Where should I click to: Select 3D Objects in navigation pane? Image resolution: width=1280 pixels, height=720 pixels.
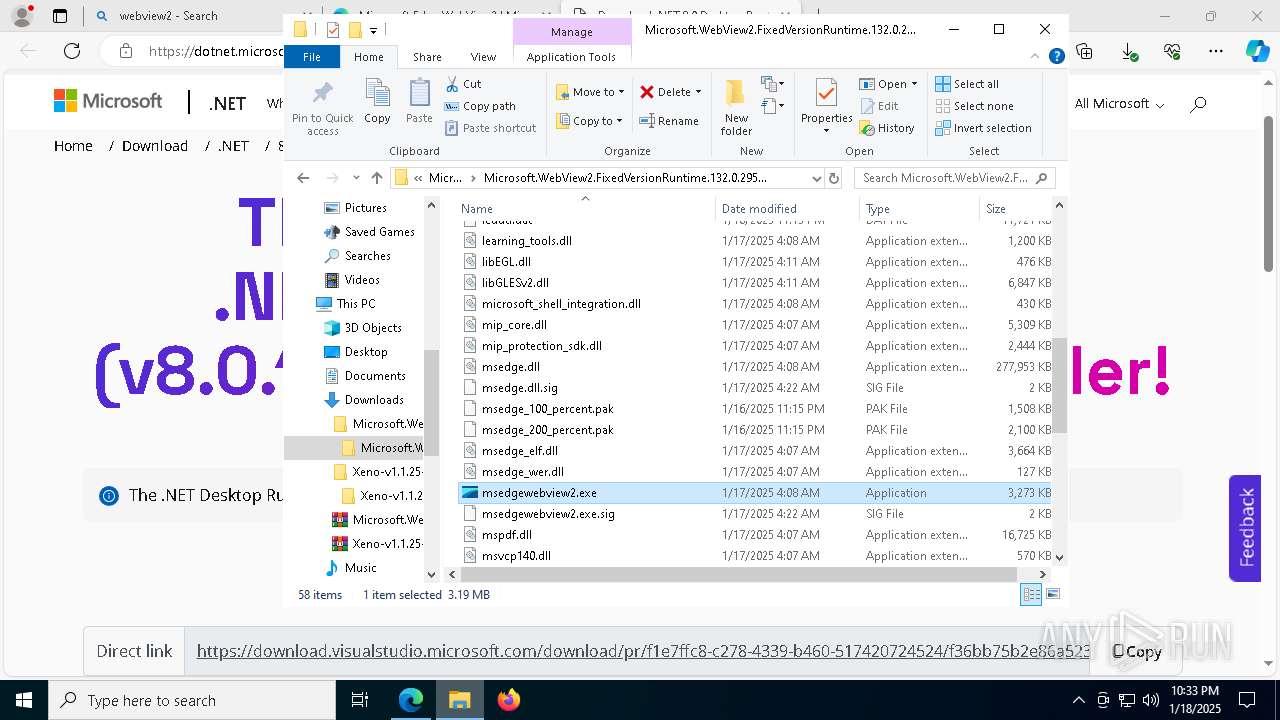pos(373,328)
